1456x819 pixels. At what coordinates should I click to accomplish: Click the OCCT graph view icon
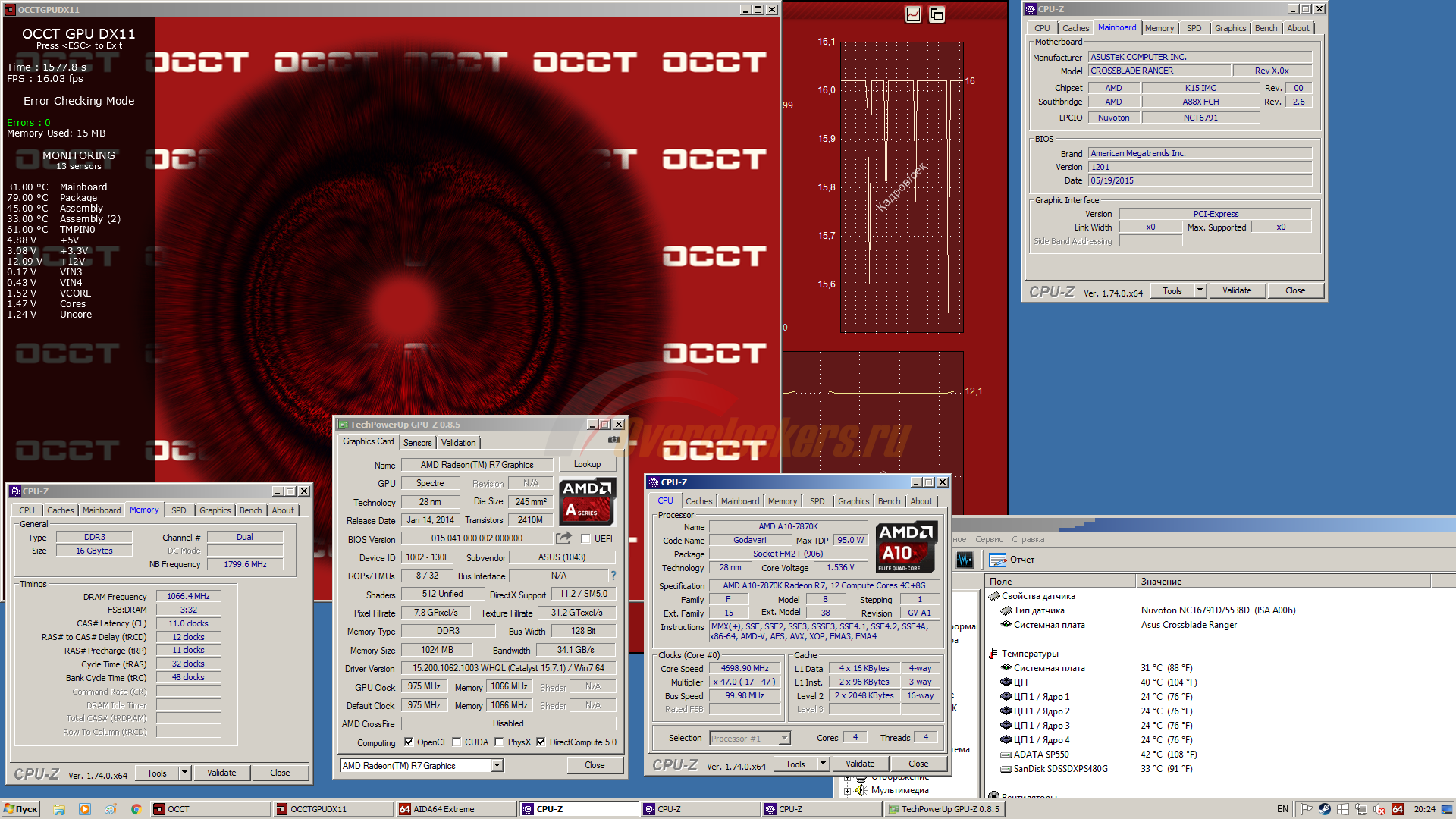913,14
